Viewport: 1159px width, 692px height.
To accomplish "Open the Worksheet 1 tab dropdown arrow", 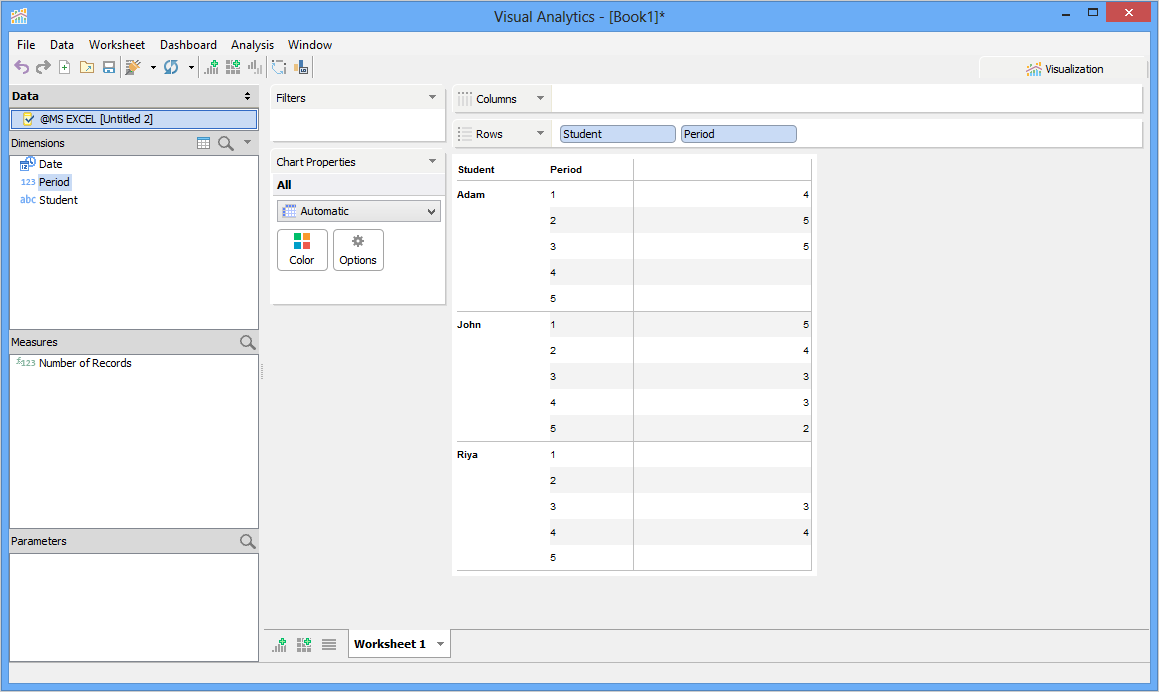I will (x=441, y=644).
